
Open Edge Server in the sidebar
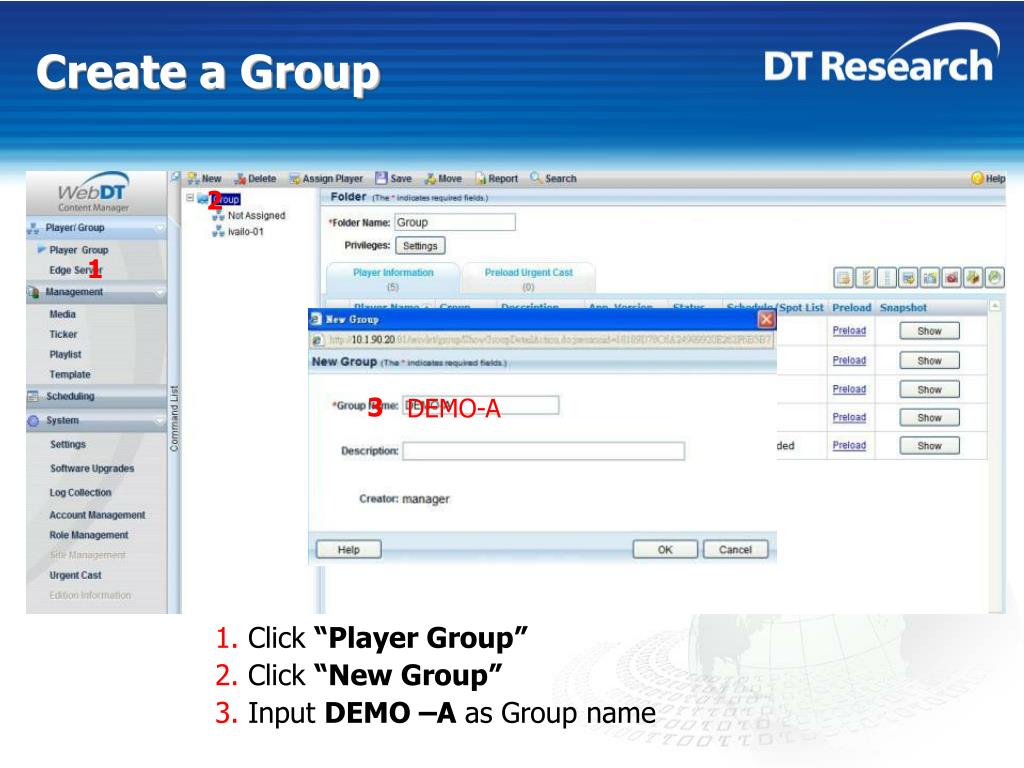76,270
